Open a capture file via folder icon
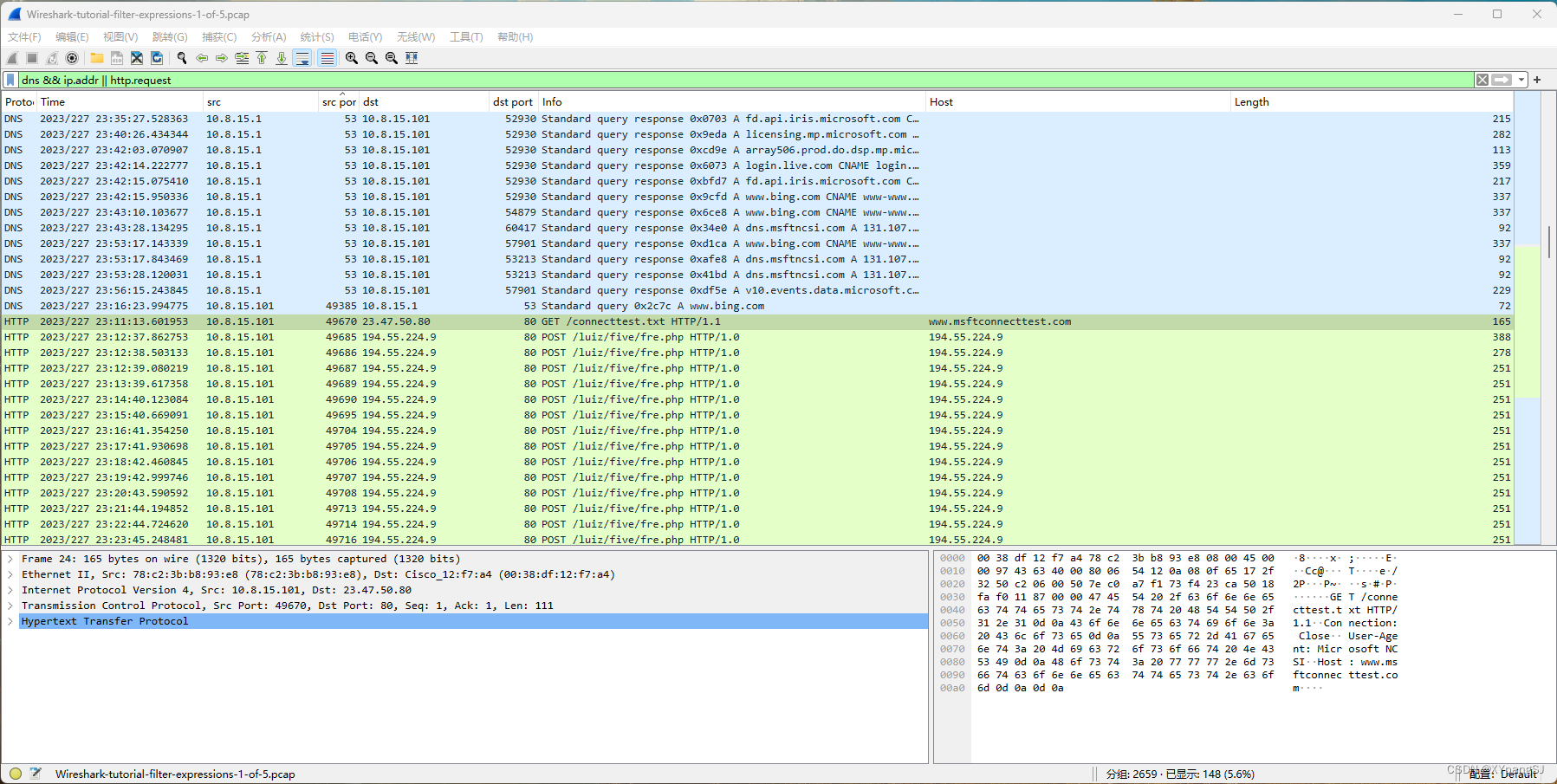 (x=97, y=58)
